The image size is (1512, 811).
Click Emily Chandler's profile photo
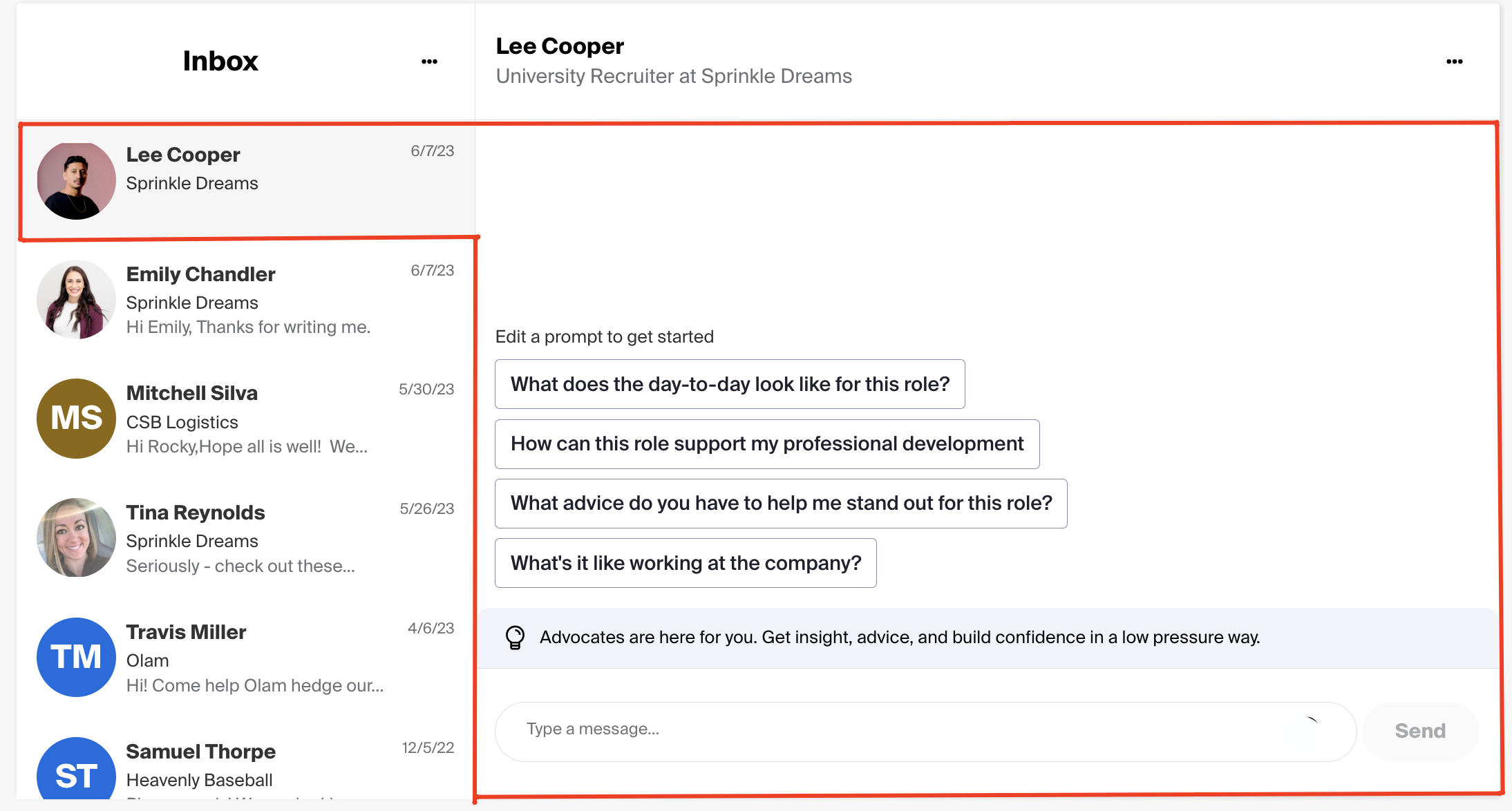point(76,299)
